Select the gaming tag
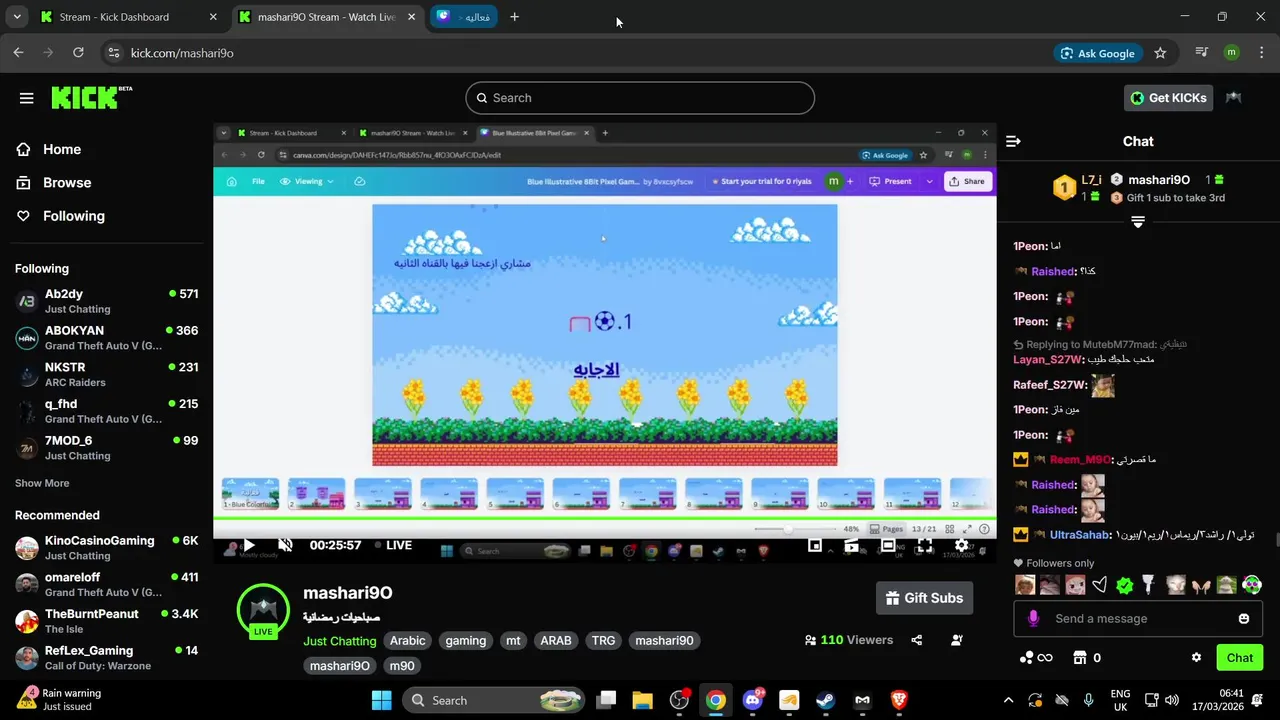 pyautogui.click(x=465, y=641)
